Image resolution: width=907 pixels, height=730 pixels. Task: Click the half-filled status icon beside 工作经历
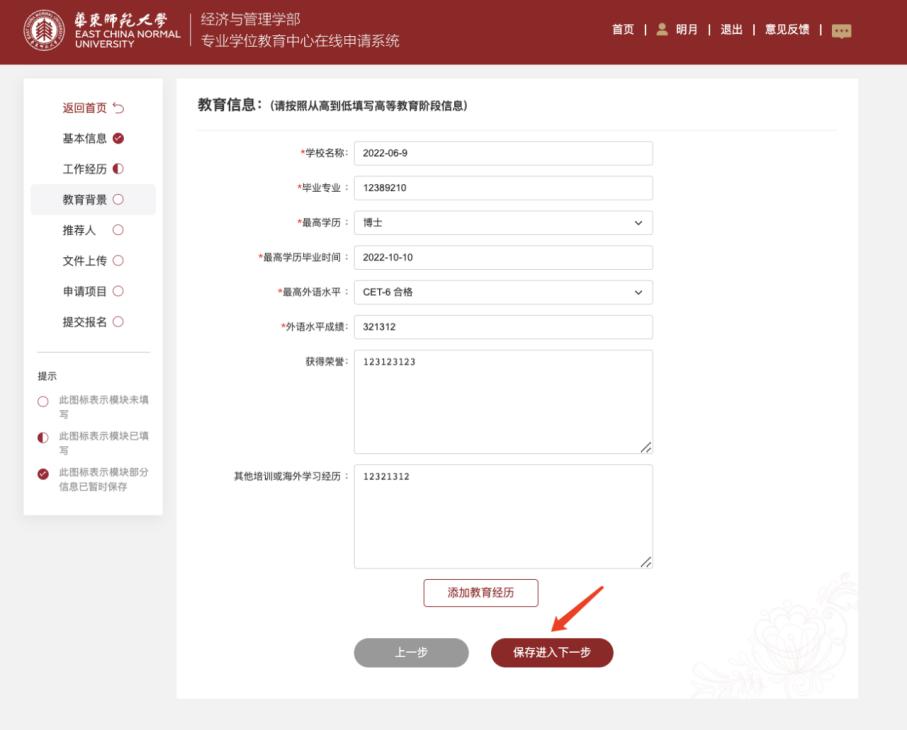click(x=119, y=169)
